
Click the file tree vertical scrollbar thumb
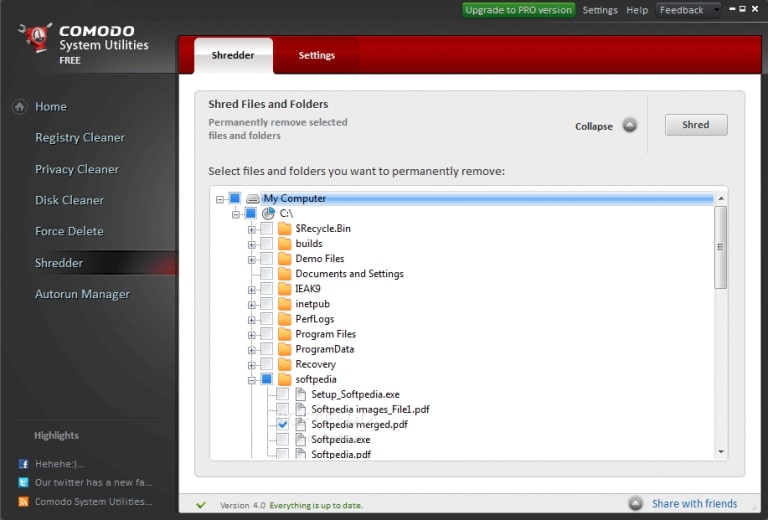pos(721,247)
